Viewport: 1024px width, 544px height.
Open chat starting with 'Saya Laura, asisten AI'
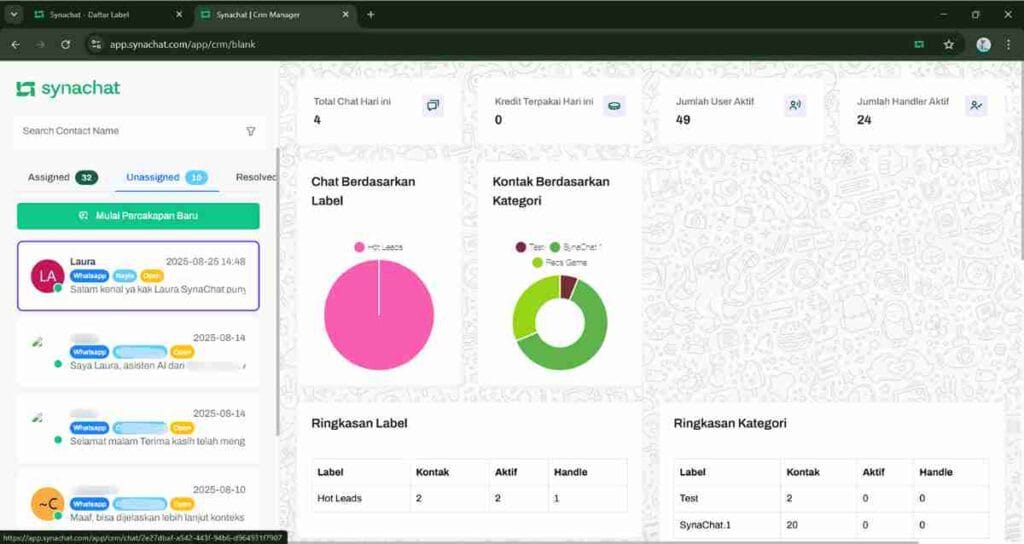pyautogui.click(x=138, y=352)
